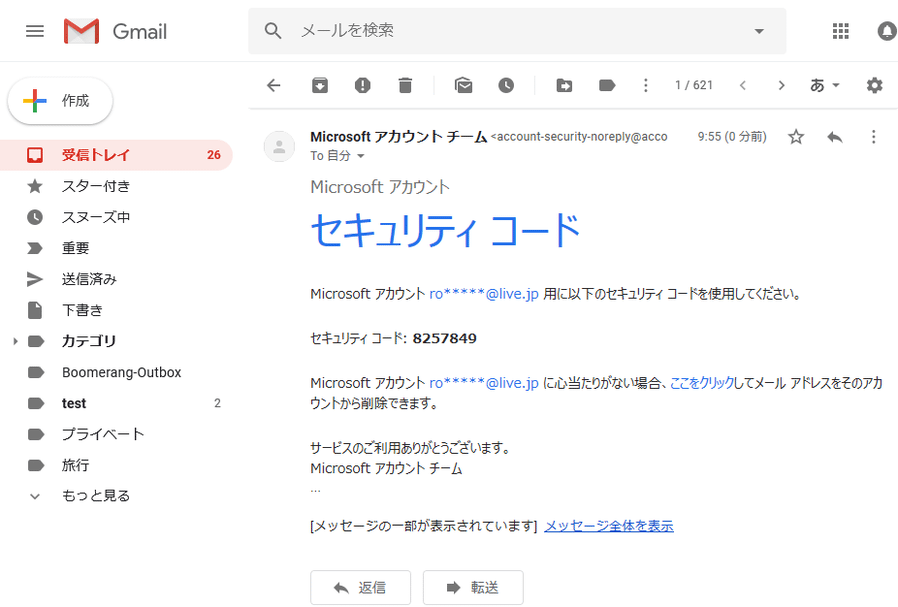Go to older message arrow
The height and width of the screenshot is (607, 898).
781,86
